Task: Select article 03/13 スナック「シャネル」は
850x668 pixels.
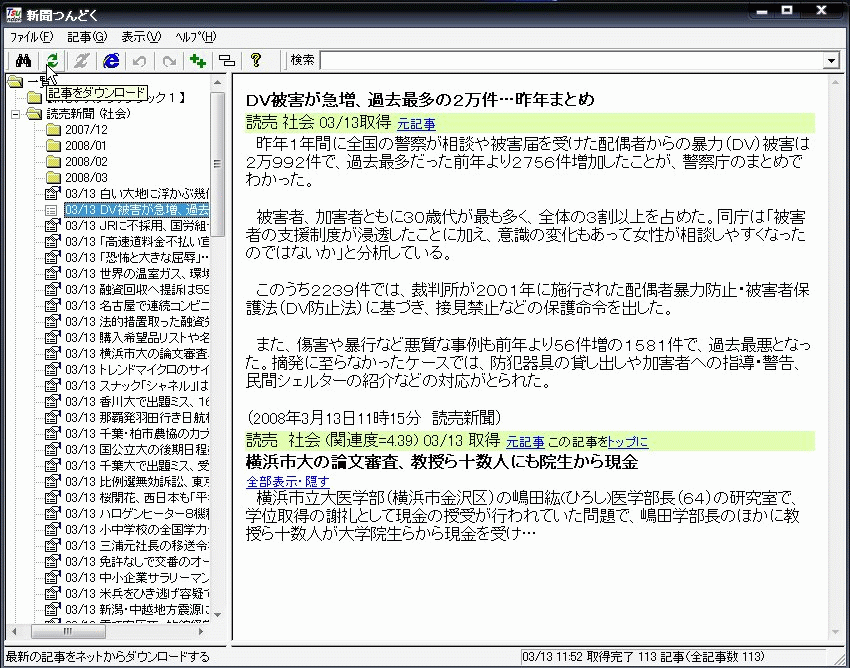Action: click(x=137, y=386)
